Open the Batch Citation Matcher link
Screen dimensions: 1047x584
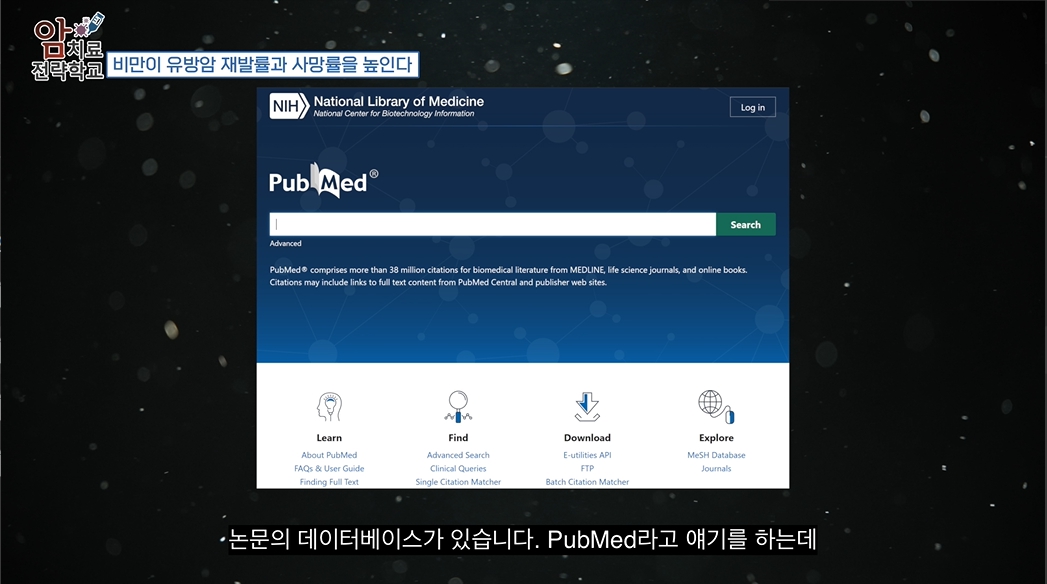point(587,482)
